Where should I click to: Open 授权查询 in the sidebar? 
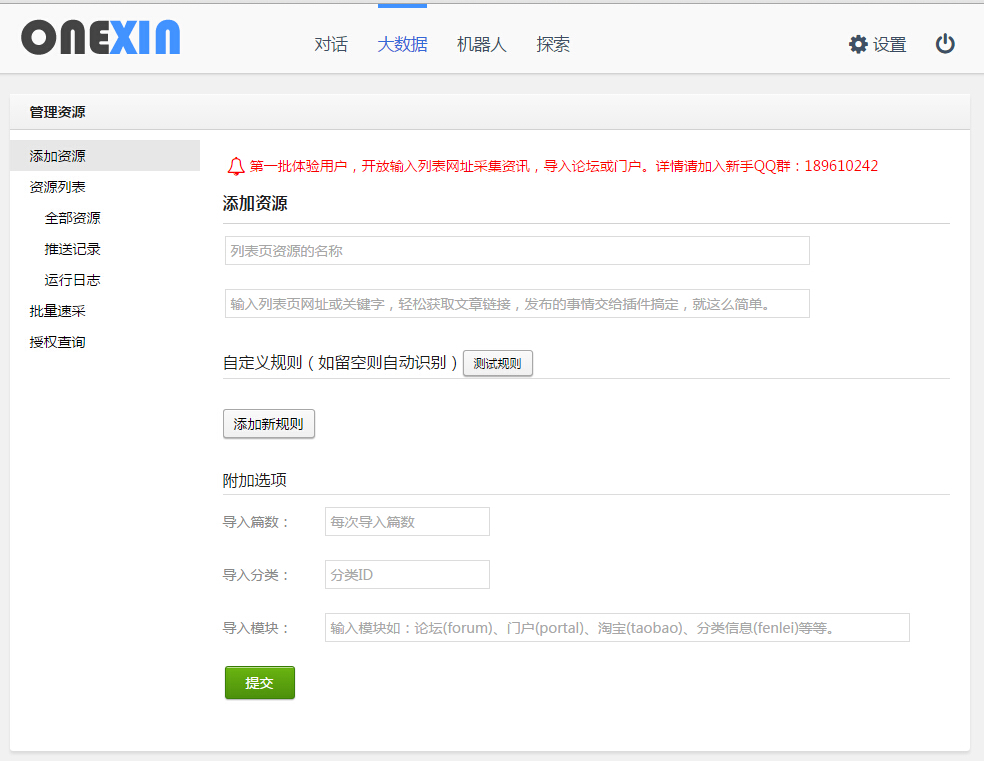[58, 342]
